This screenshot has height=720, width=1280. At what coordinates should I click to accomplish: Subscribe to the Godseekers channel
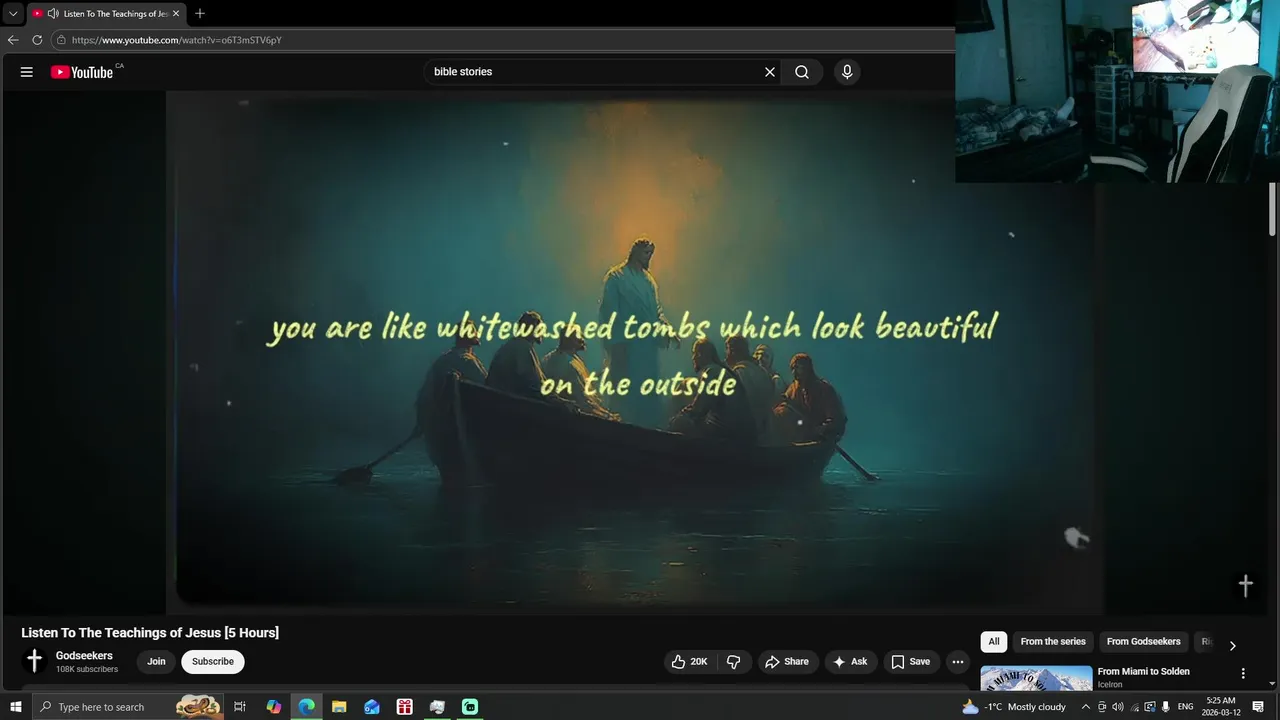pyautogui.click(x=213, y=662)
